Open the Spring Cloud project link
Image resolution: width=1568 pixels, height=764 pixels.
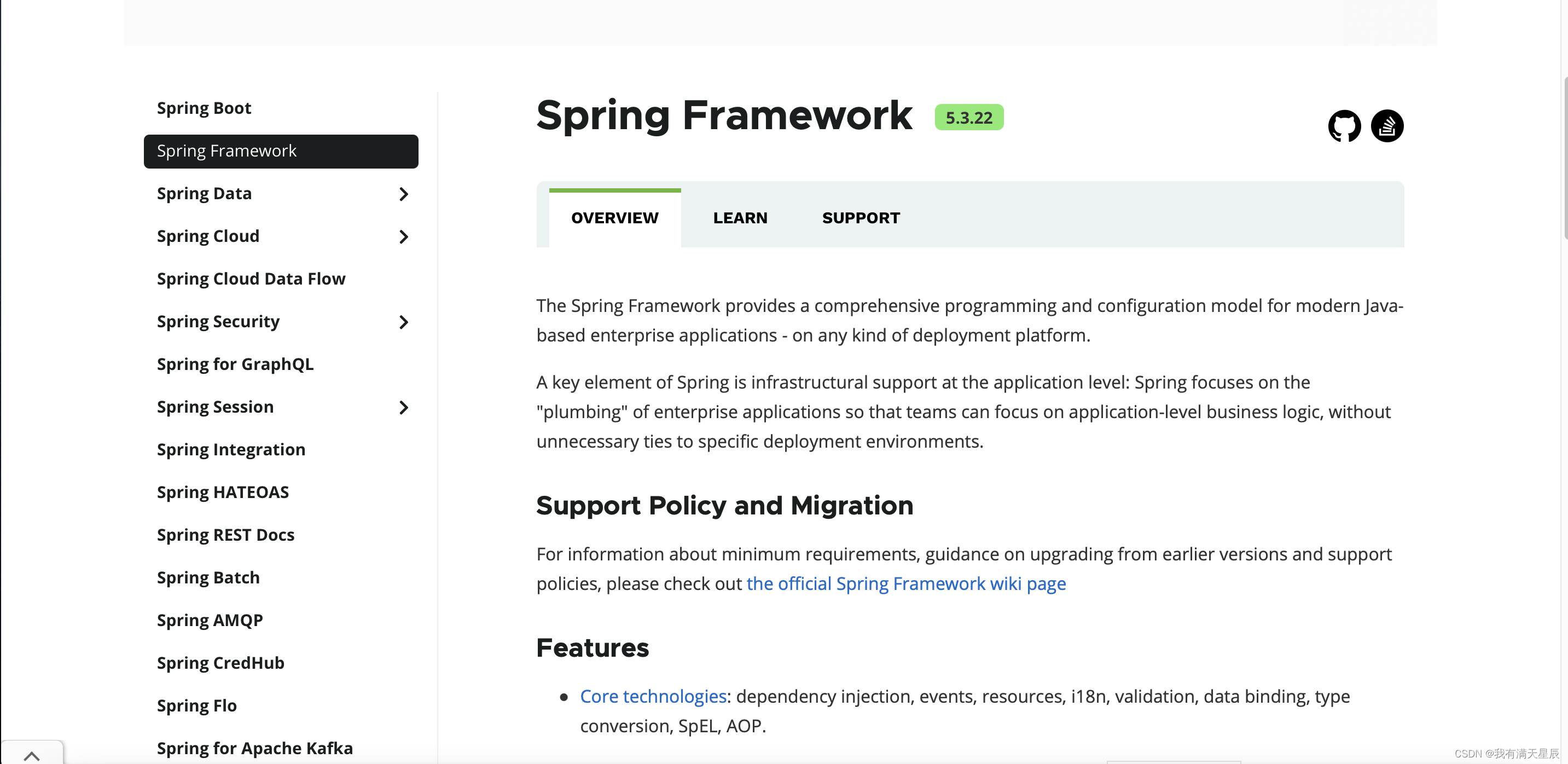point(207,236)
